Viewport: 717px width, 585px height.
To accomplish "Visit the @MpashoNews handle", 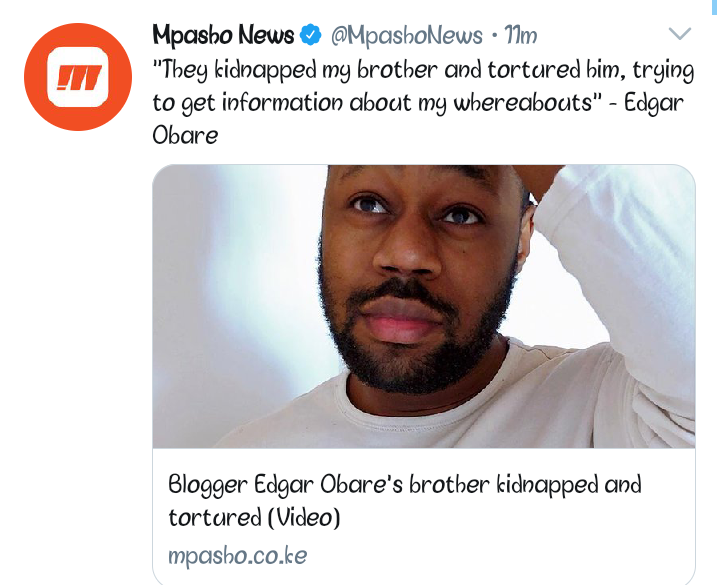I will [406, 36].
